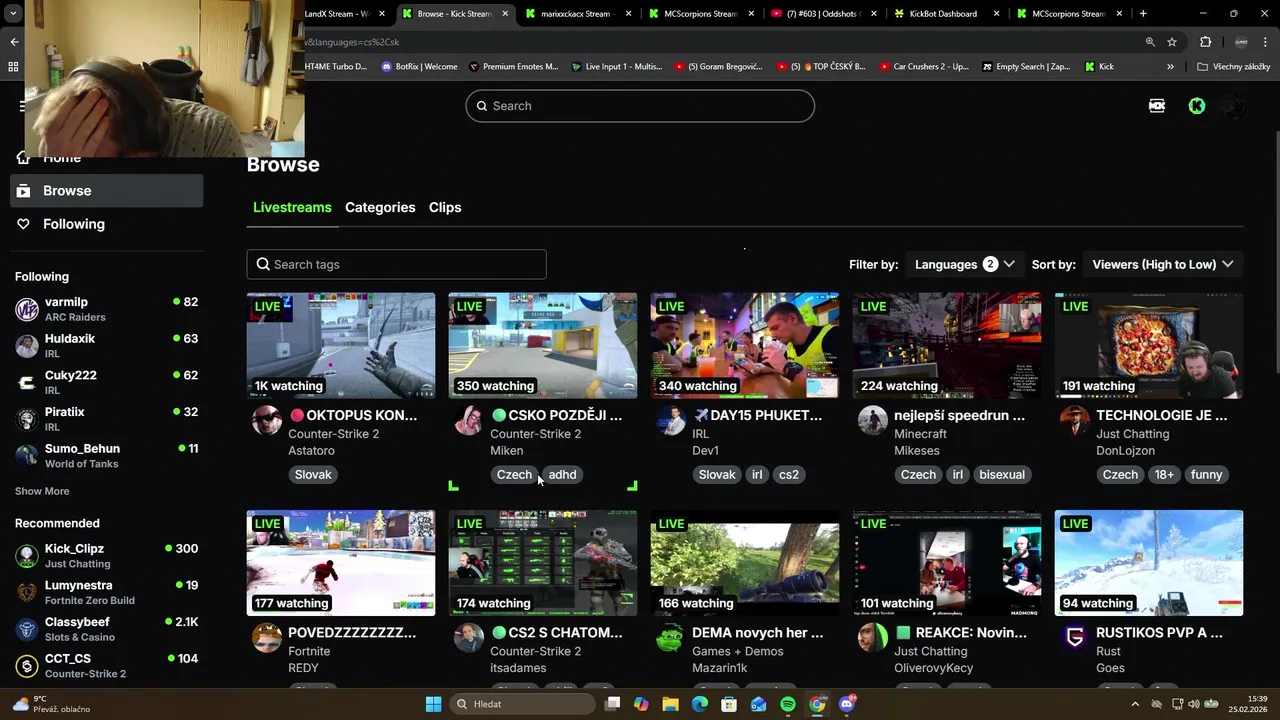Image resolution: width=1280 pixels, height=720 pixels.
Task: Open the user avatar in top-right header
Action: [1235, 106]
